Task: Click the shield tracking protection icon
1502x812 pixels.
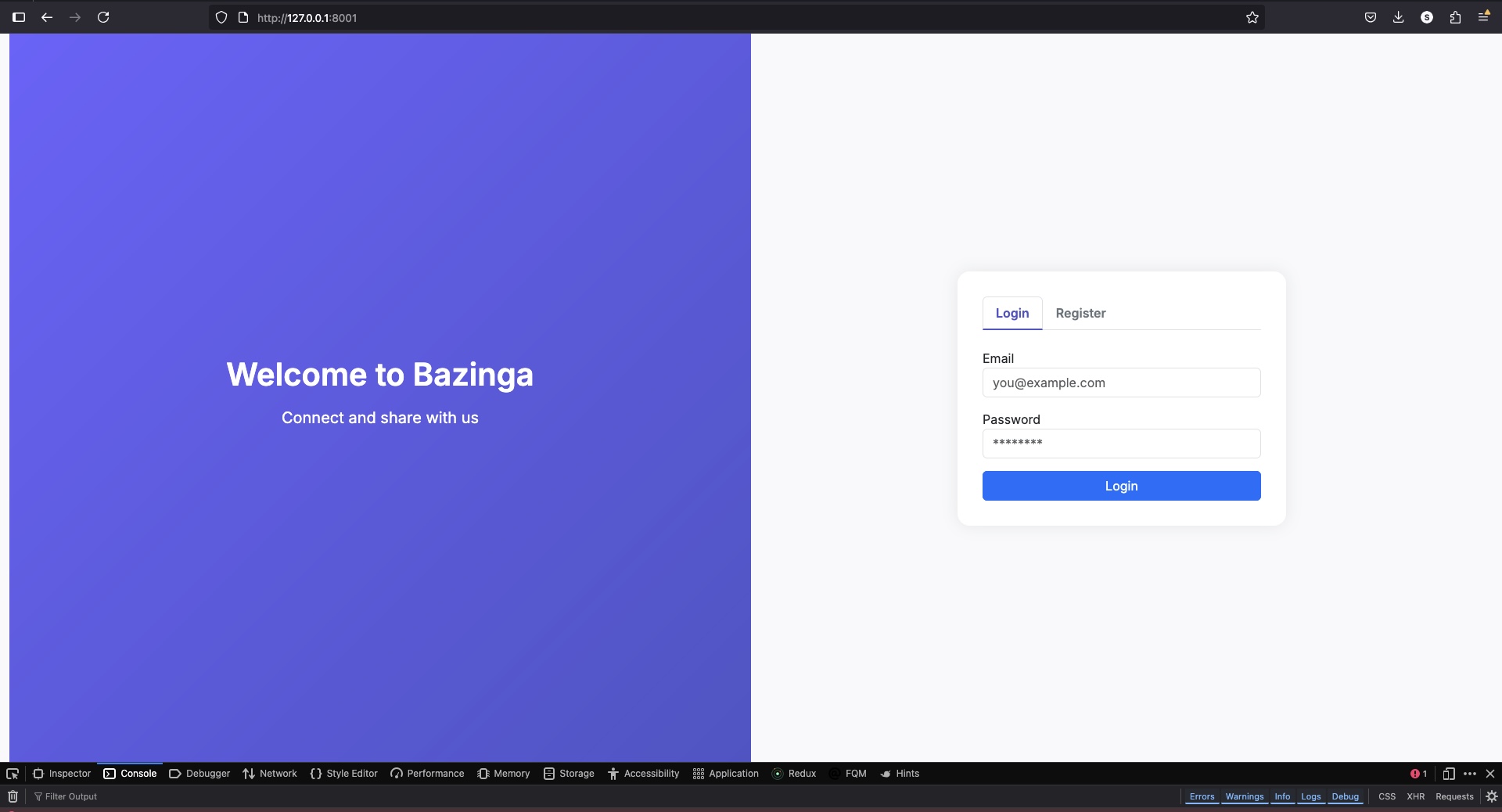Action: pyautogui.click(x=221, y=17)
